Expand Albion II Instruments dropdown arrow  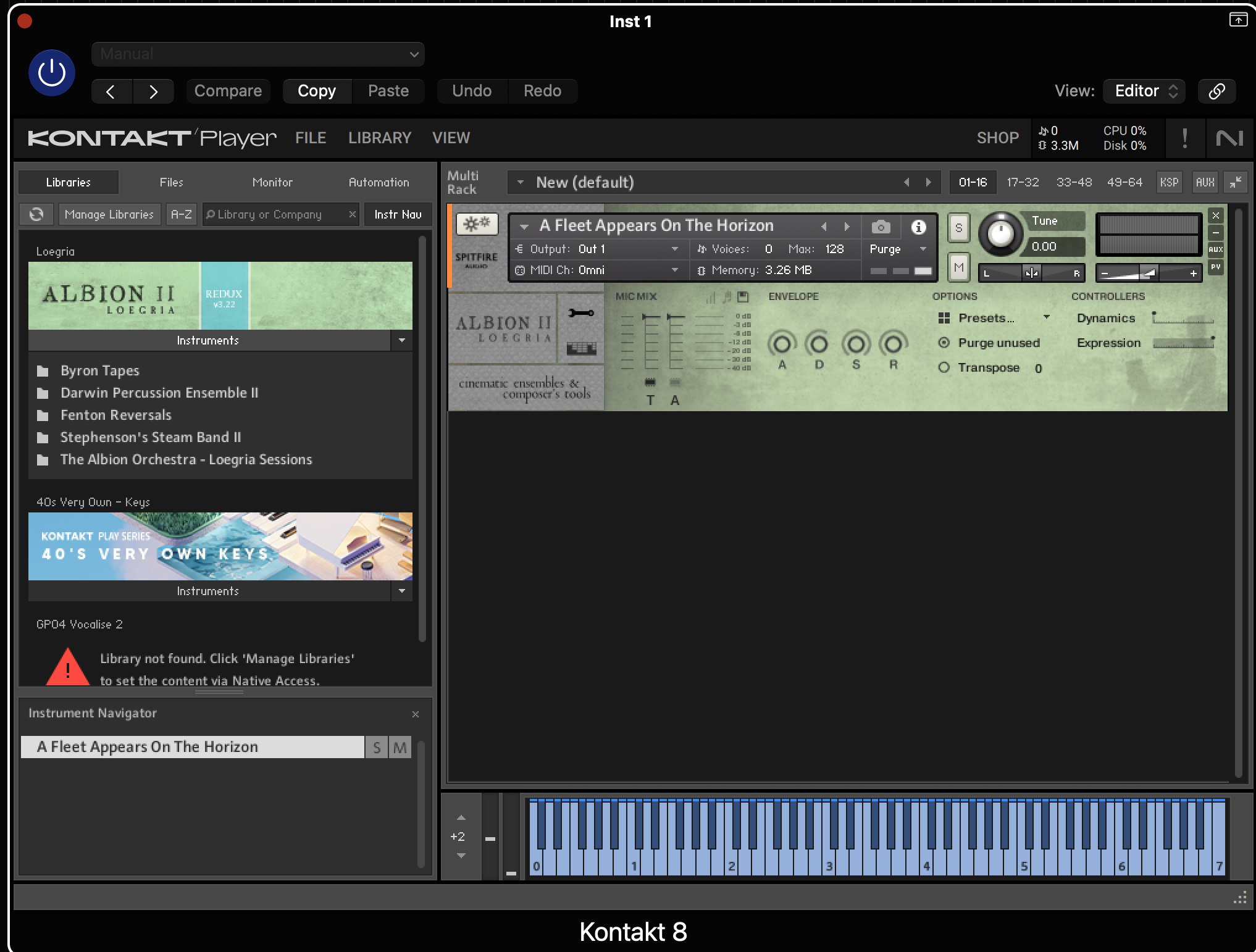(x=402, y=340)
